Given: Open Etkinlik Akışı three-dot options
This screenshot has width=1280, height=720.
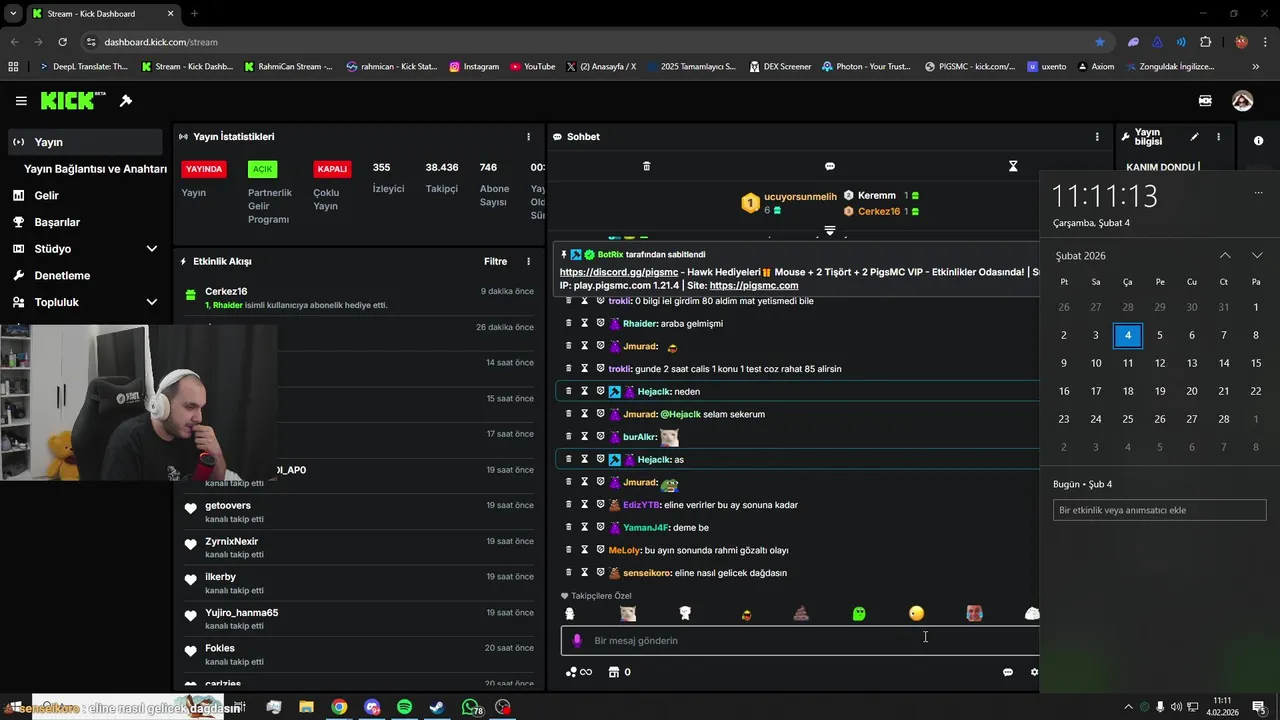Looking at the screenshot, I should [x=529, y=261].
